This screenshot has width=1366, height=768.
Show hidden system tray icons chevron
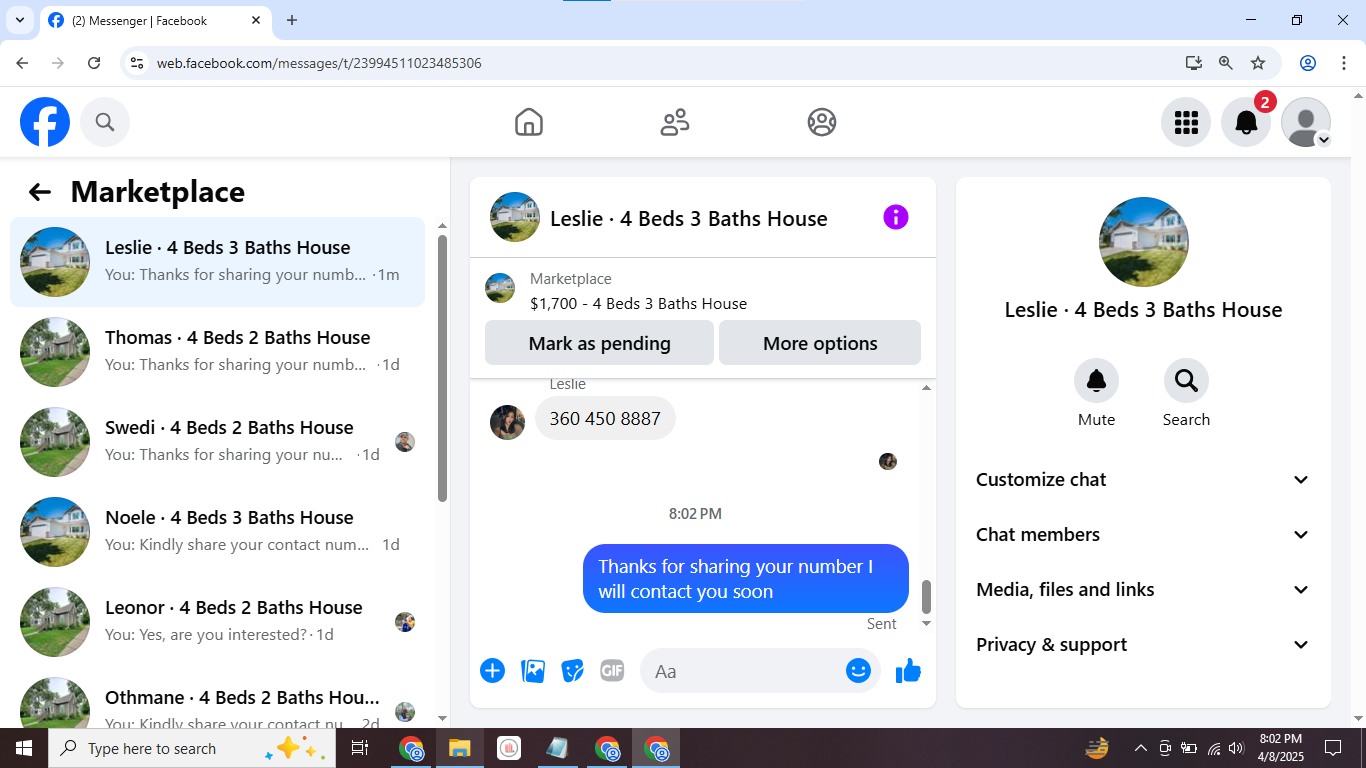coord(1140,748)
